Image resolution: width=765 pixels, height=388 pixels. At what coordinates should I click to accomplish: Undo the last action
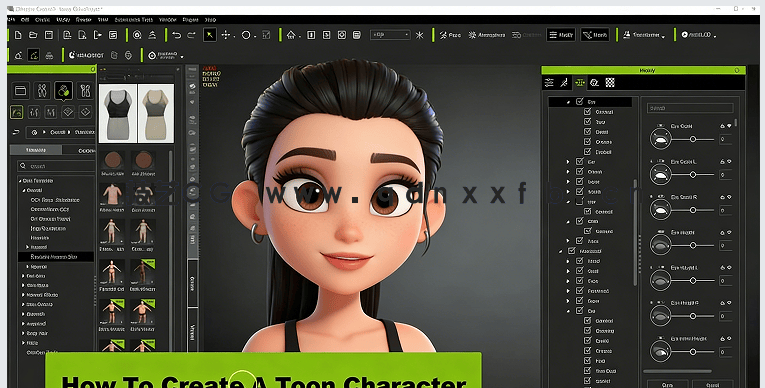(177, 35)
